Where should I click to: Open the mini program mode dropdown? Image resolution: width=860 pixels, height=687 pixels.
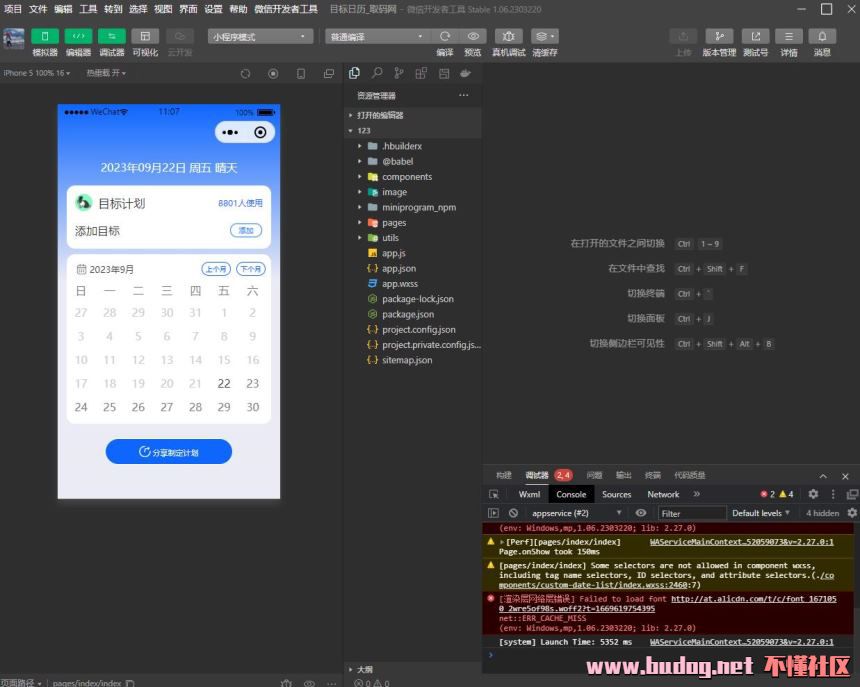click(261, 37)
